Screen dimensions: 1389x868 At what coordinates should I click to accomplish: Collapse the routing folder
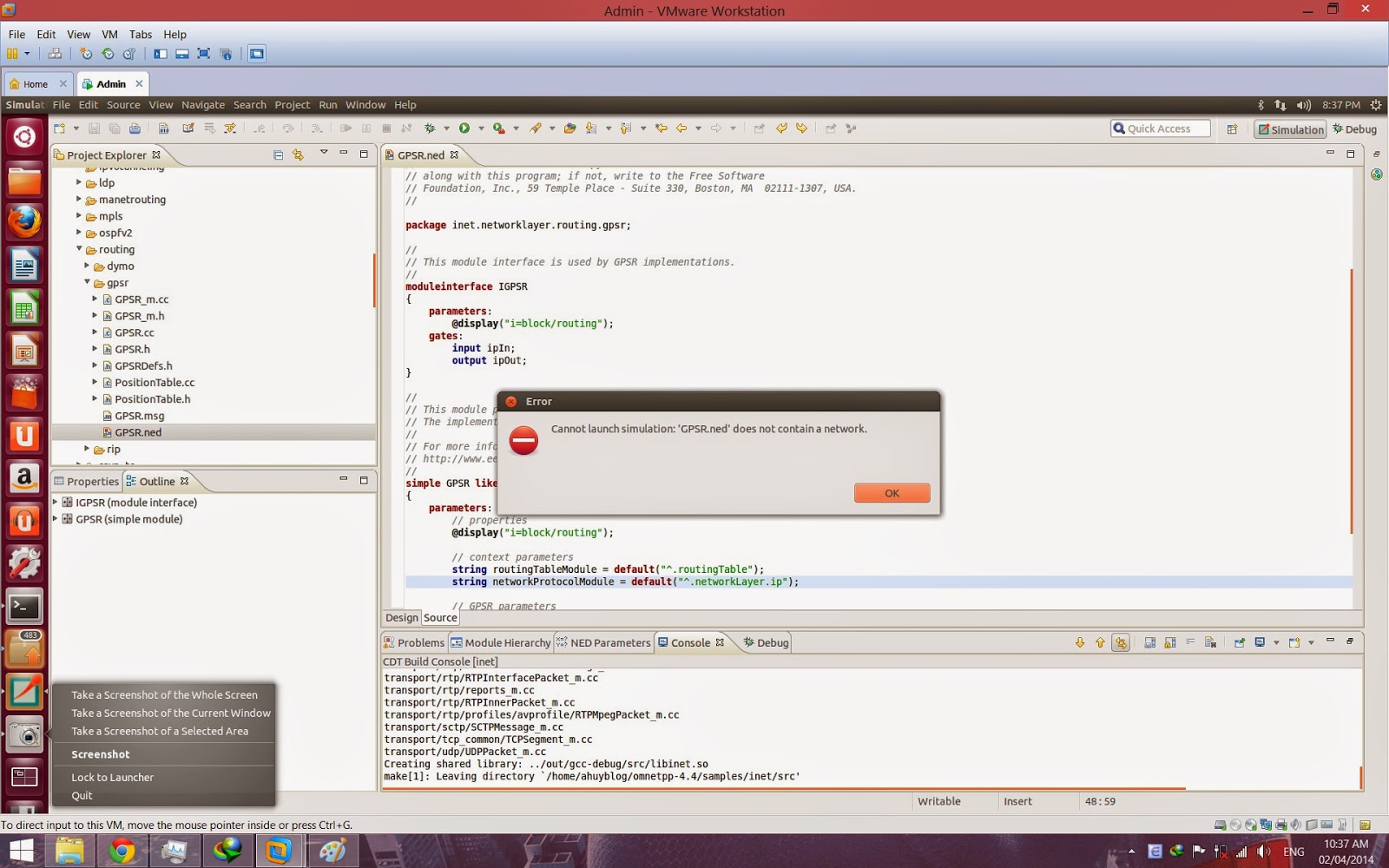[x=79, y=249]
